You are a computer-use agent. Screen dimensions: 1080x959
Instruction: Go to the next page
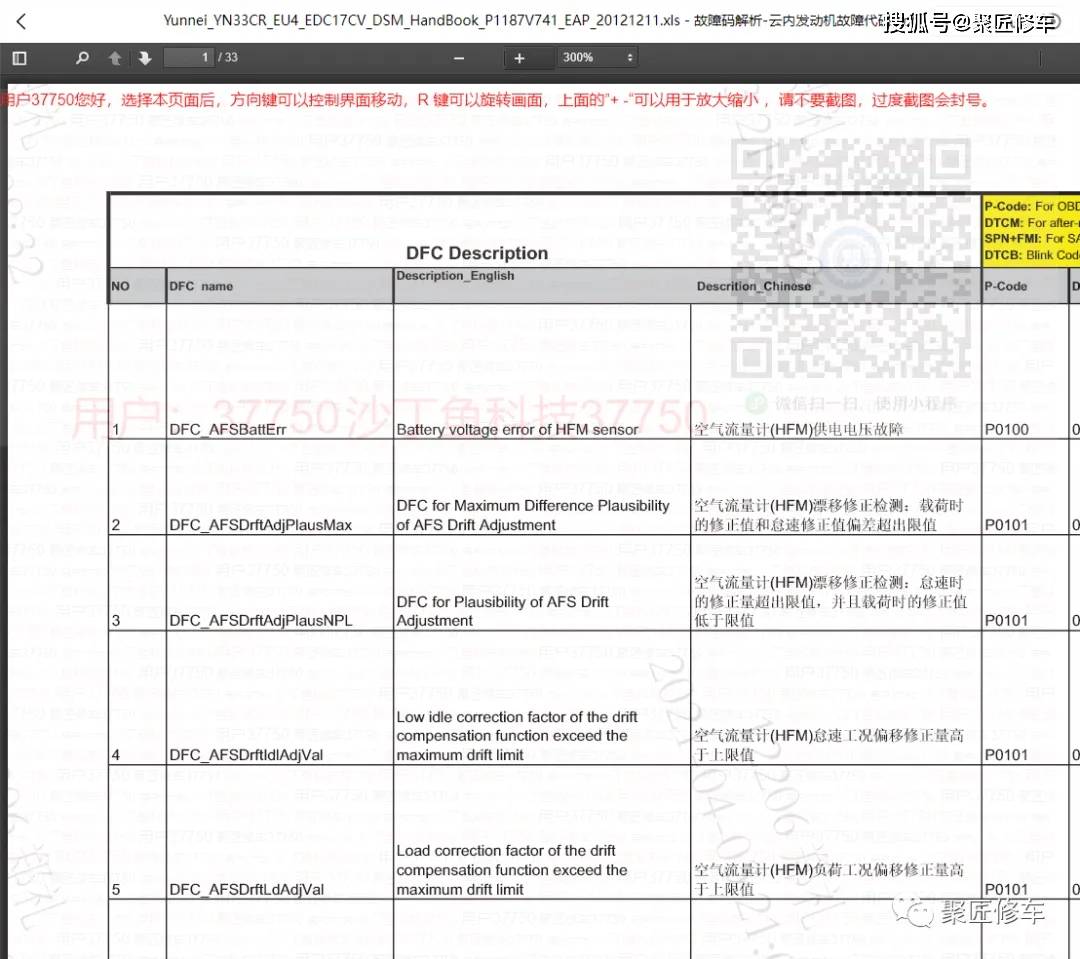(145, 58)
